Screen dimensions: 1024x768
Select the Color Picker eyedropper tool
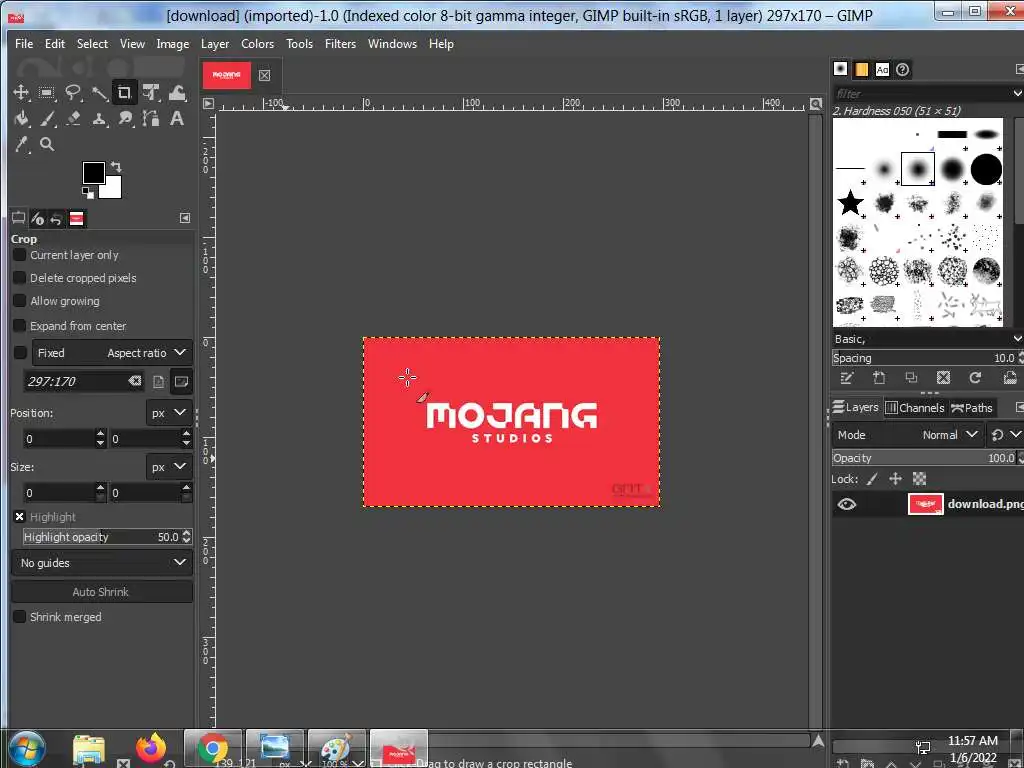[21, 144]
